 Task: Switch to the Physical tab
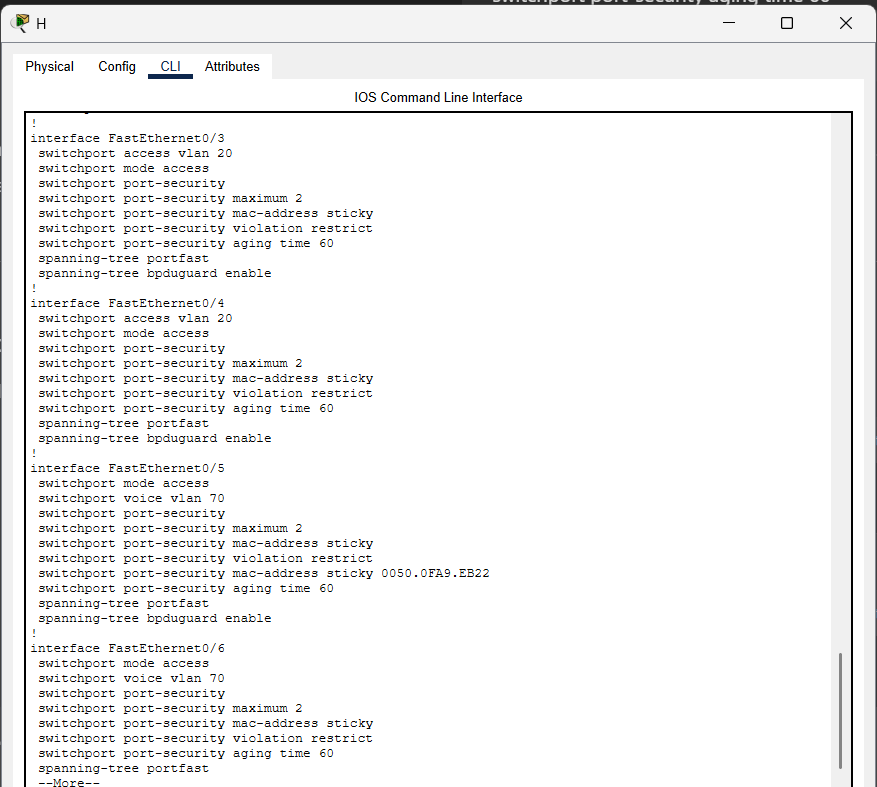coord(49,66)
